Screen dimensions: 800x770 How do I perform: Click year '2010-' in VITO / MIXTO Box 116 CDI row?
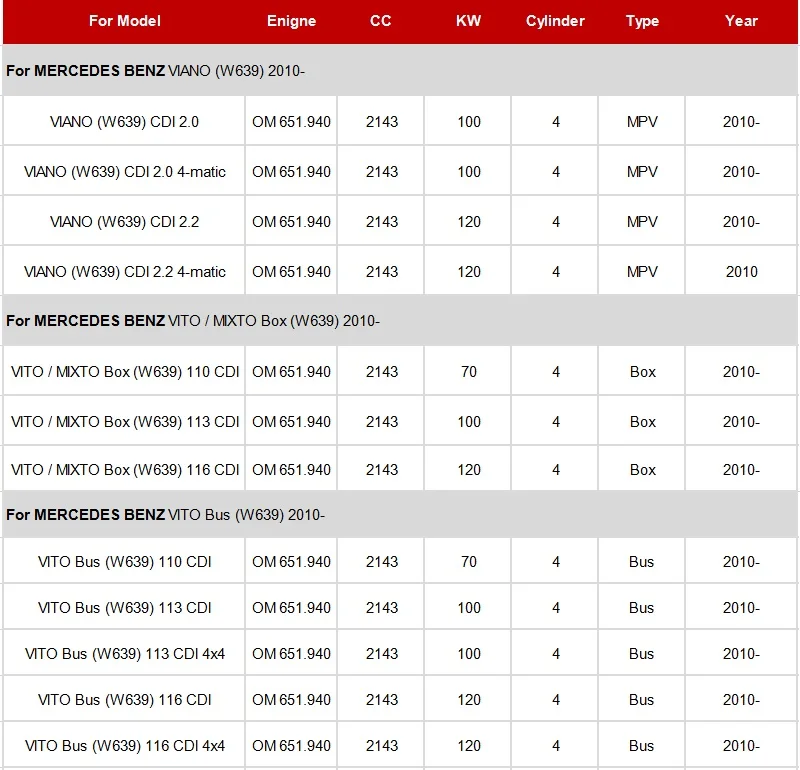741,469
